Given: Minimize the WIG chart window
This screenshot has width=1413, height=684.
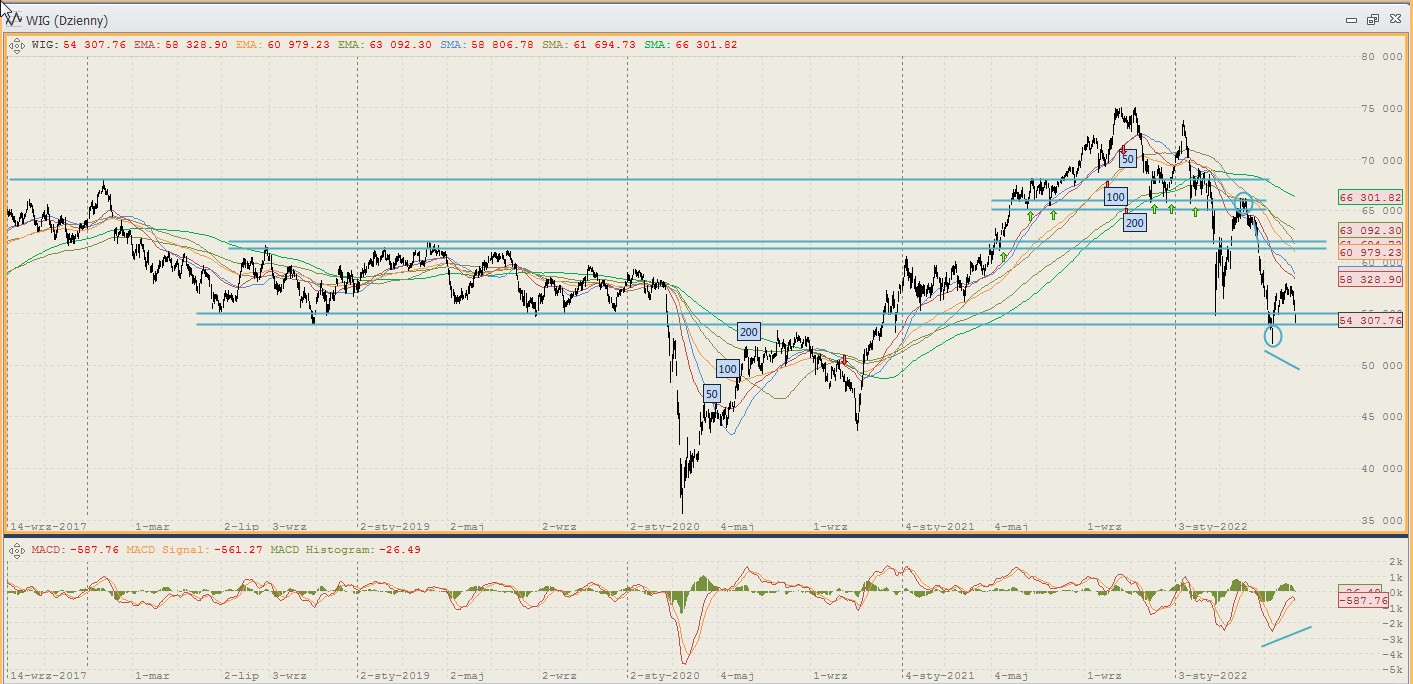Looking at the screenshot, I should tap(1350, 20).
